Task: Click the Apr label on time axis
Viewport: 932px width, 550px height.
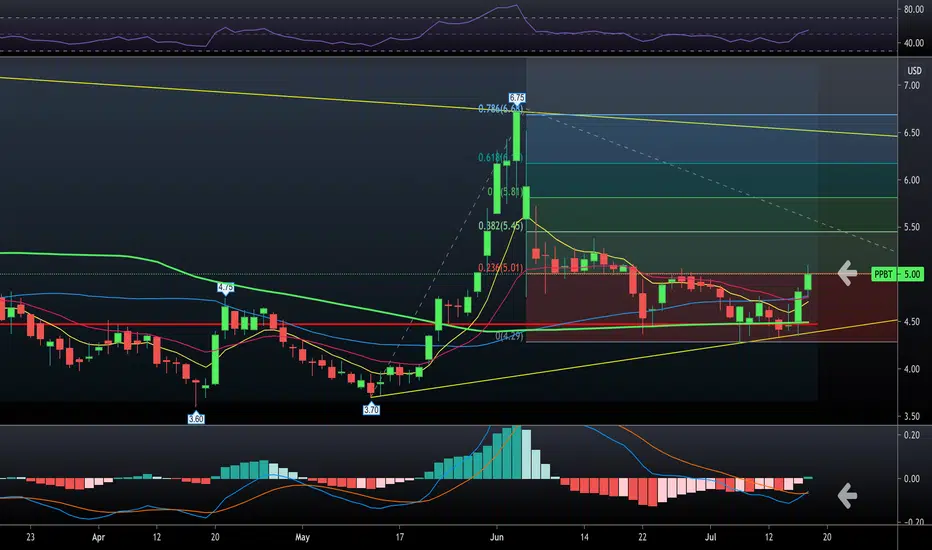Action: point(99,537)
